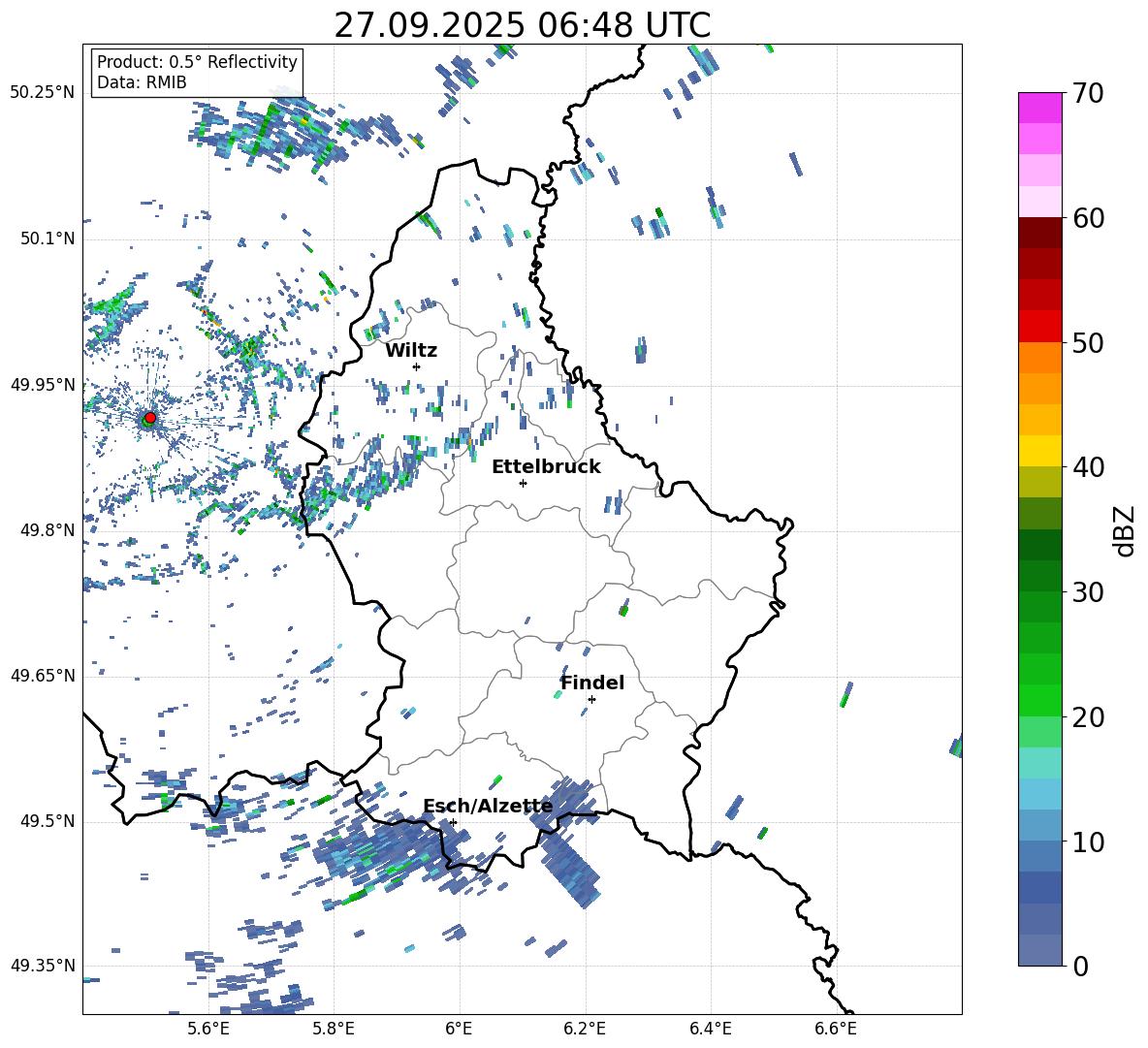Click the Findel city label
This screenshot has width=1148, height=1048.
[592, 683]
